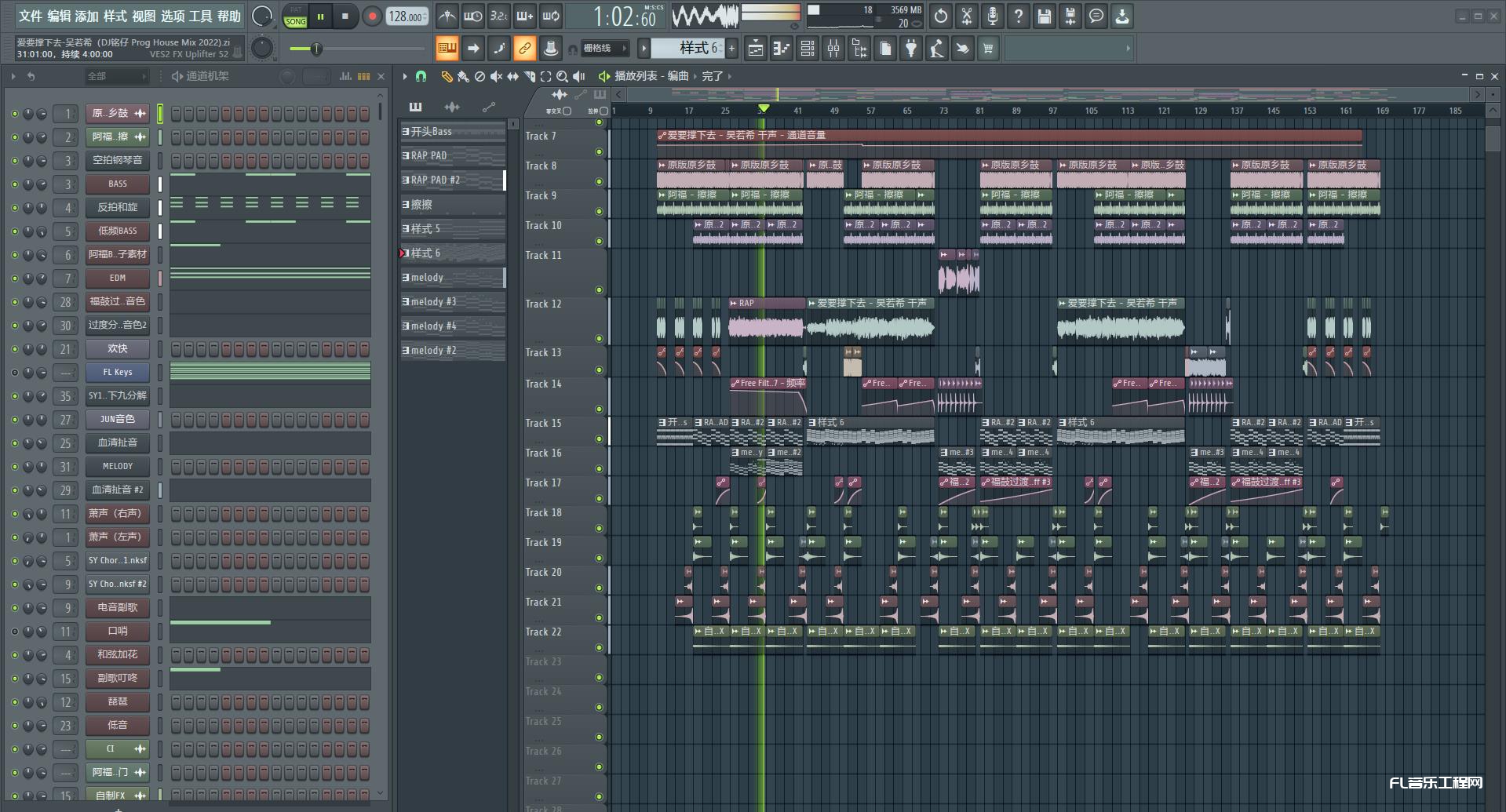Click the green playhead marker on timeline
Image resolution: width=1506 pixels, height=812 pixels.
(763, 109)
